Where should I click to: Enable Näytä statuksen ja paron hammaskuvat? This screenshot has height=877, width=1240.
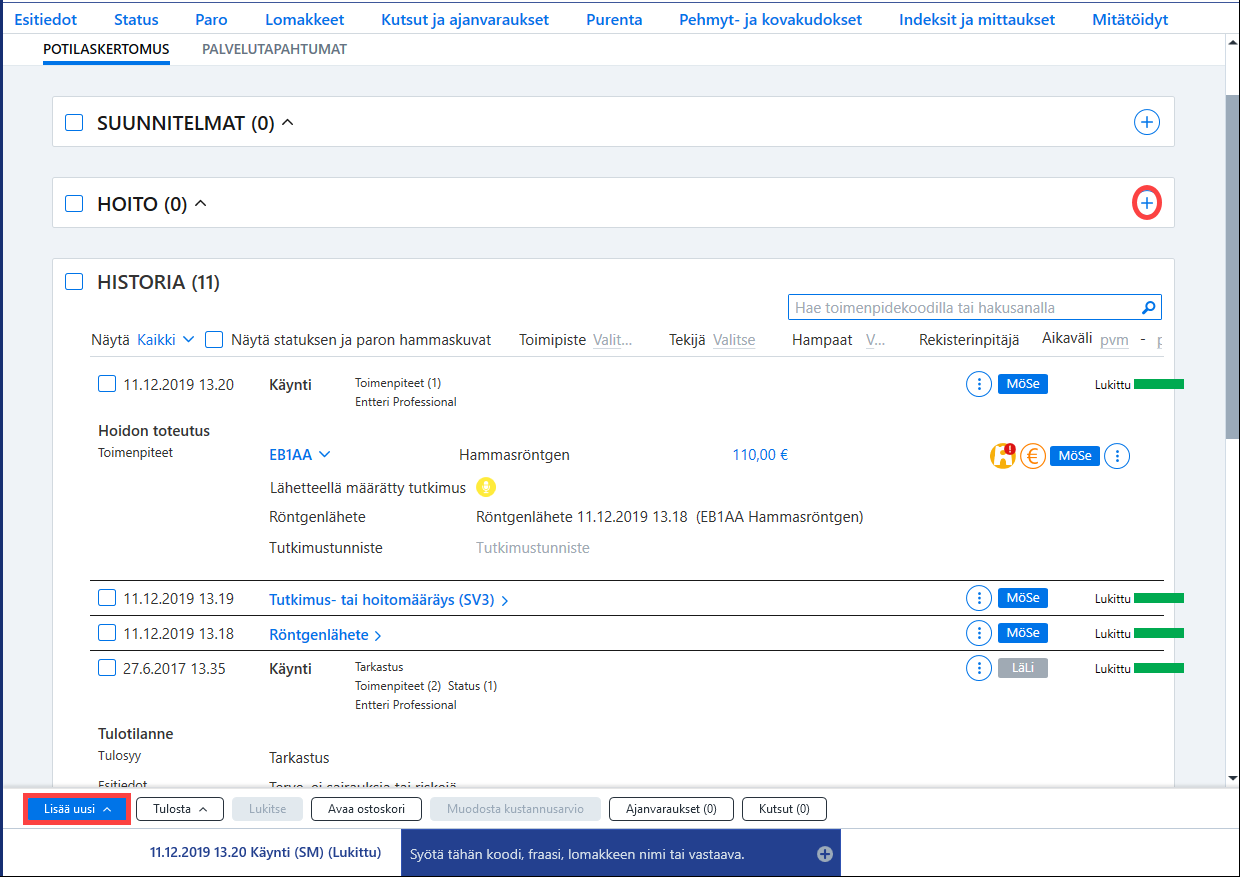point(214,340)
